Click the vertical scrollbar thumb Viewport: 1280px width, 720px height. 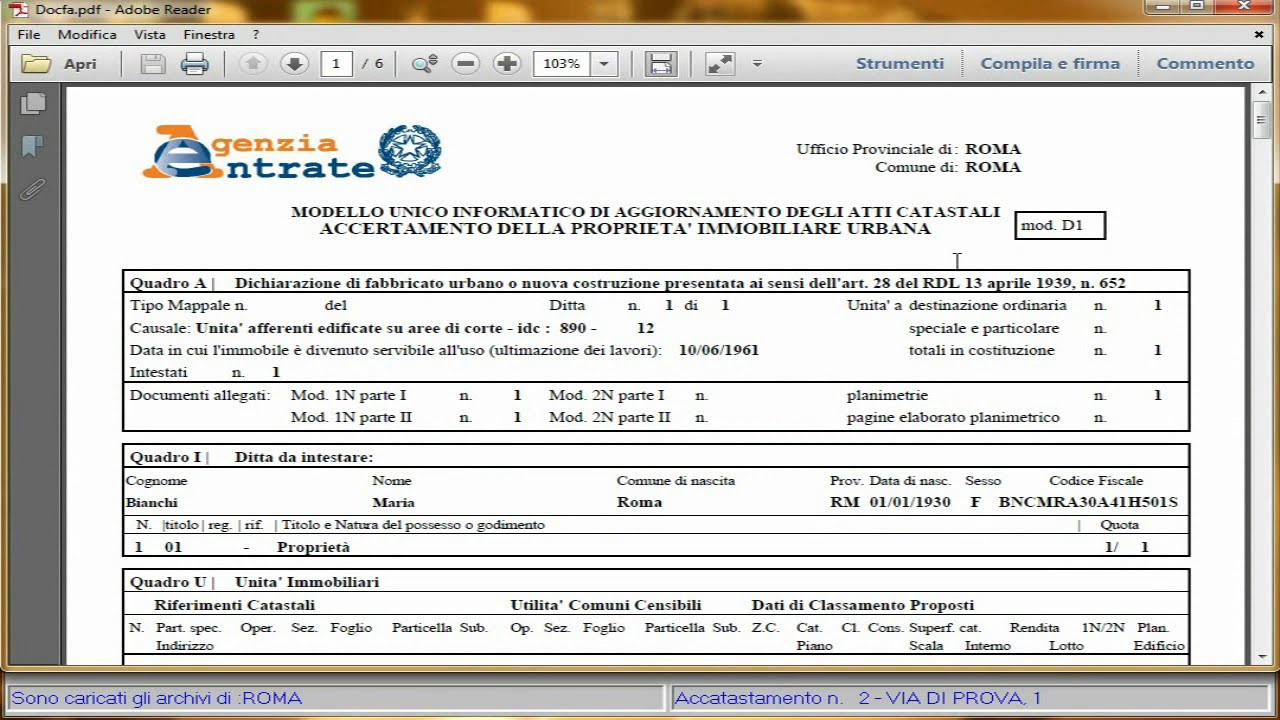(x=1262, y=120)
